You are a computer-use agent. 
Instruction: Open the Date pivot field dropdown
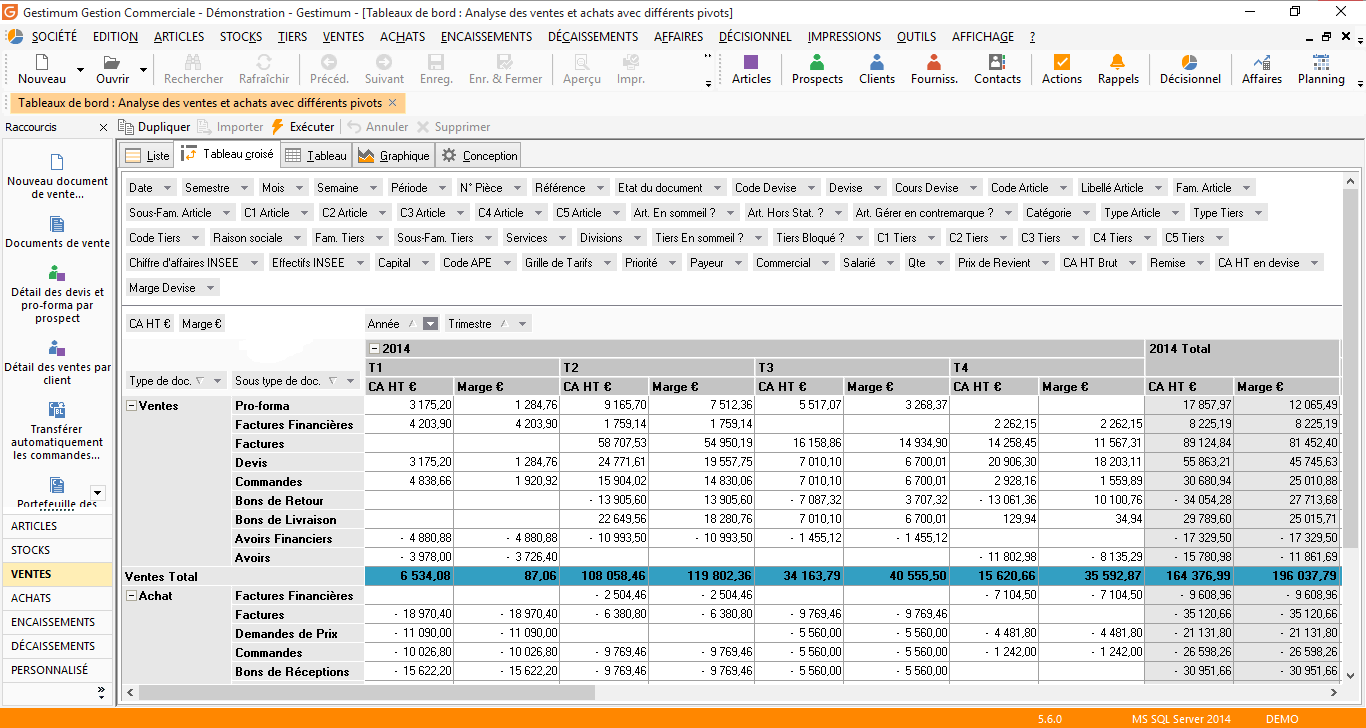[166, 188]
